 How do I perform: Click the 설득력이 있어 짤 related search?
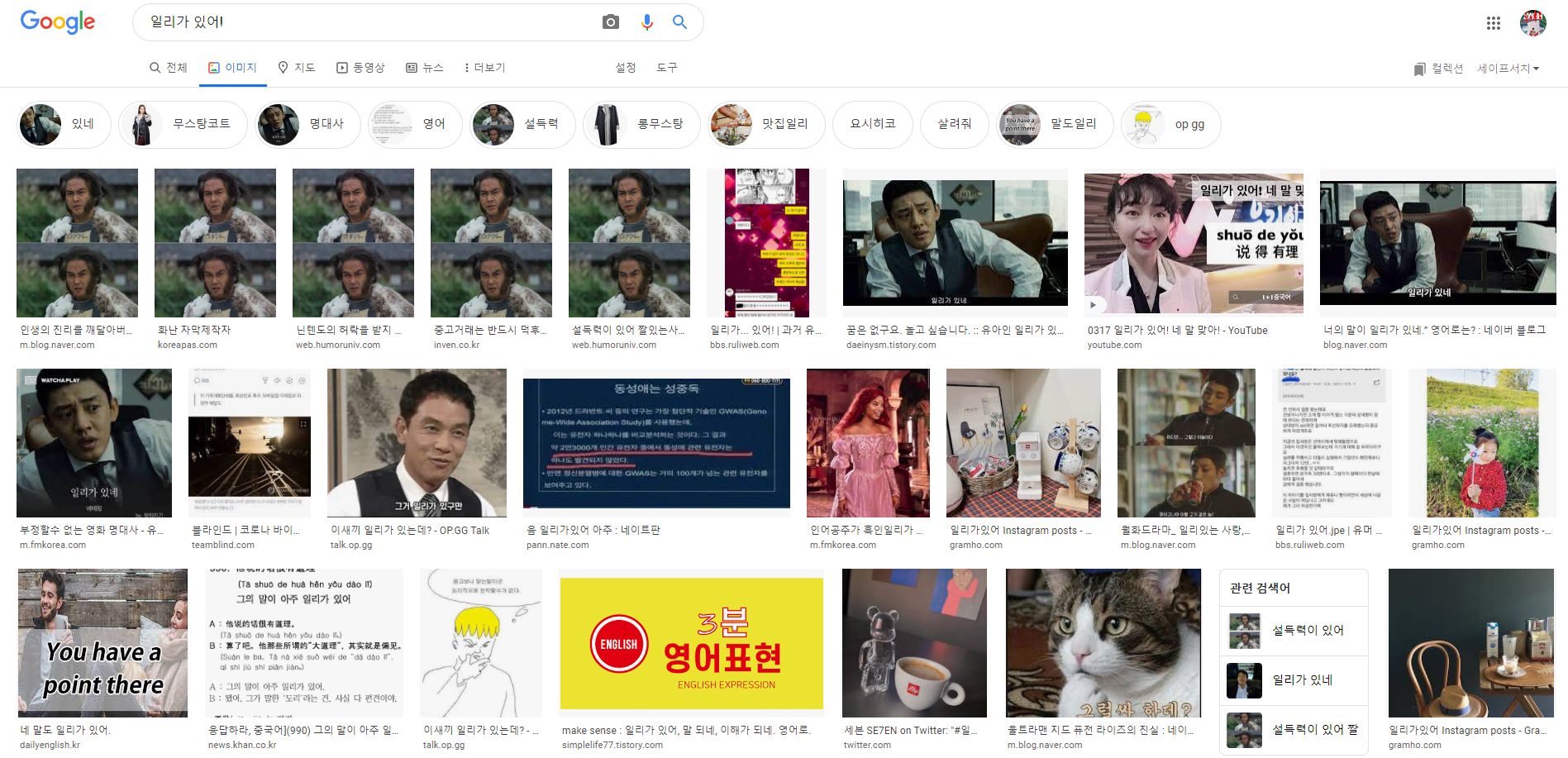(1294, 730)
